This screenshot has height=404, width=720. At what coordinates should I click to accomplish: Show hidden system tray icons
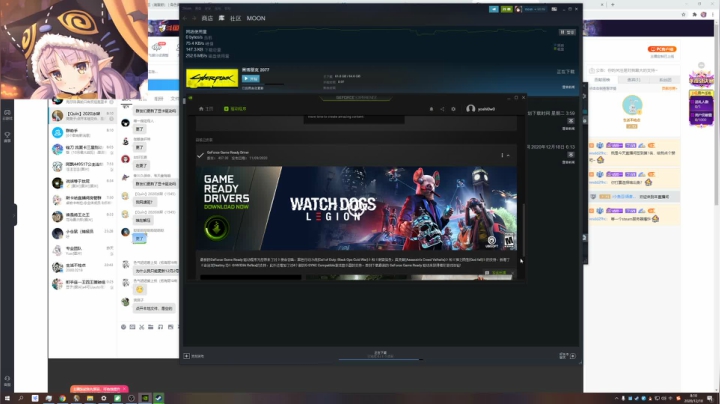point(617,398)
